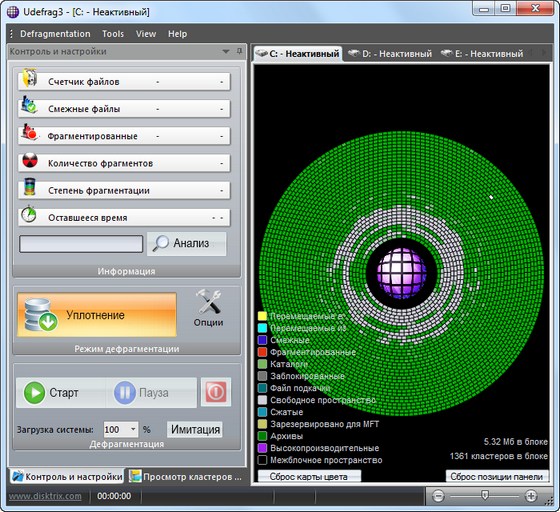The height and width of the screenshot is (512, 560).
Task: Click the Имитация button
Action: 195,429
